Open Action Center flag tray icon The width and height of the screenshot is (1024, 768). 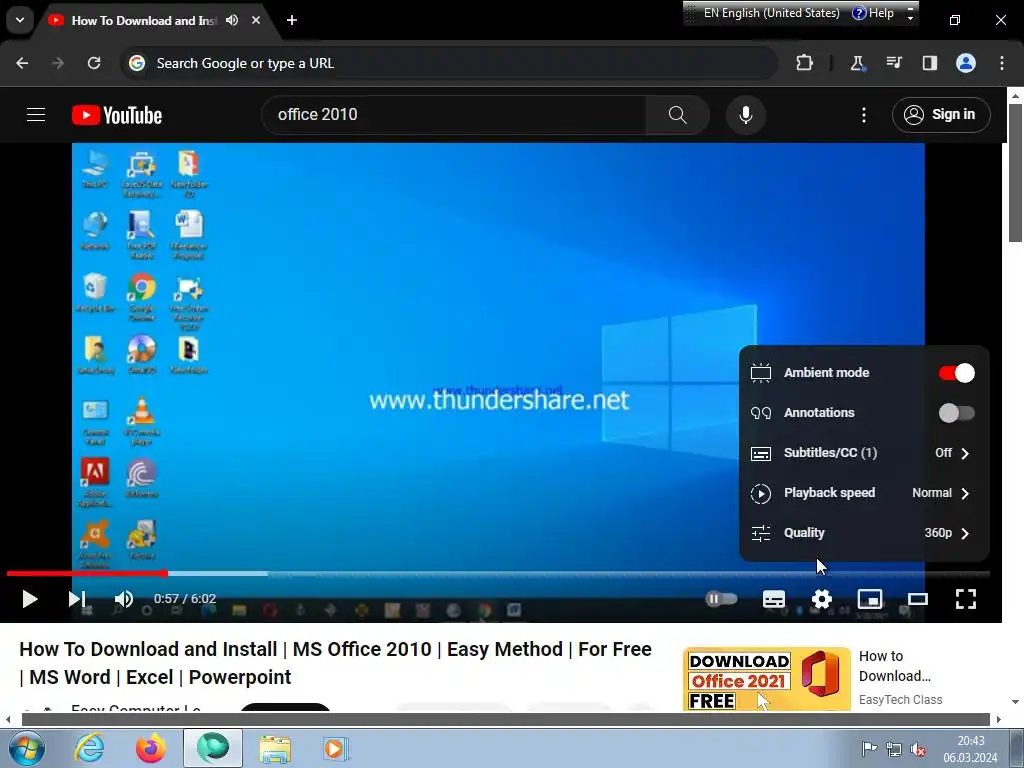869,749
